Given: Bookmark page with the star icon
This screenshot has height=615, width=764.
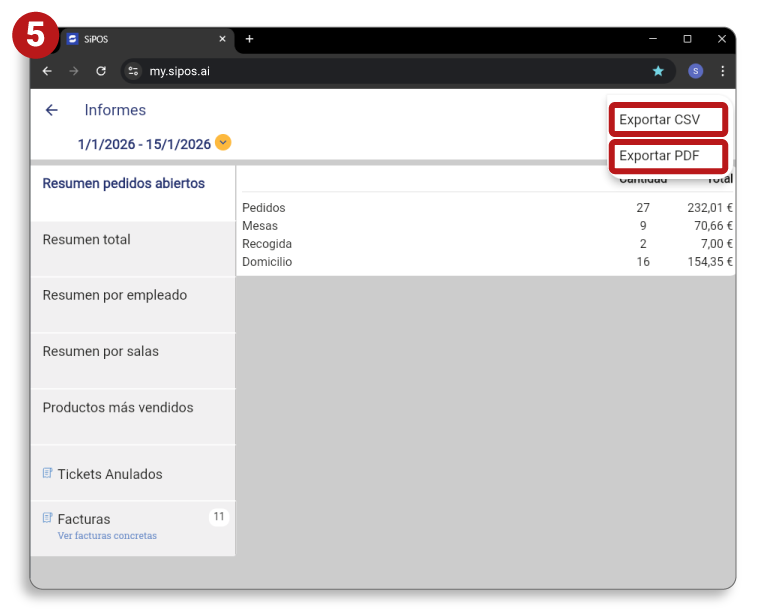Looking at the screenshot, I should (658, 71).
